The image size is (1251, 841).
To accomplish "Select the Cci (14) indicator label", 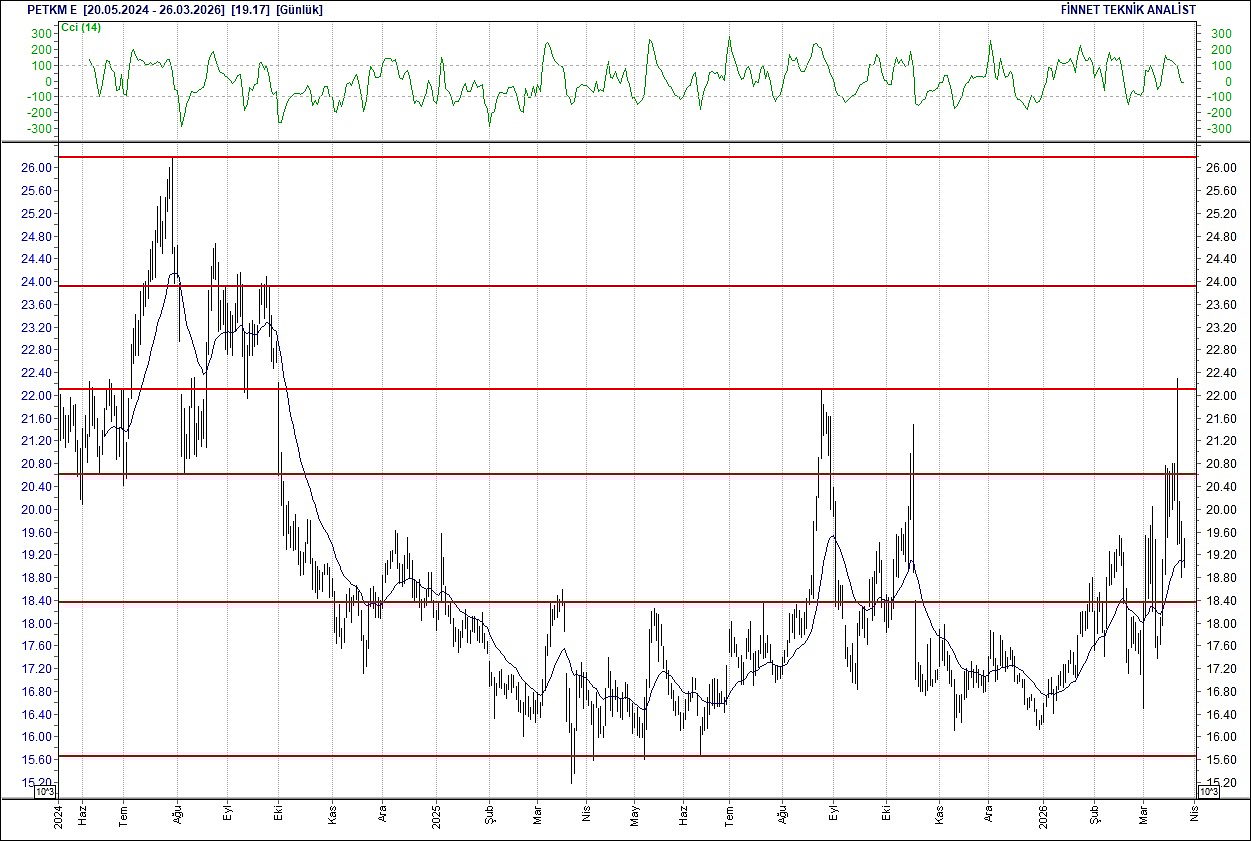I will tap(82, 27).
